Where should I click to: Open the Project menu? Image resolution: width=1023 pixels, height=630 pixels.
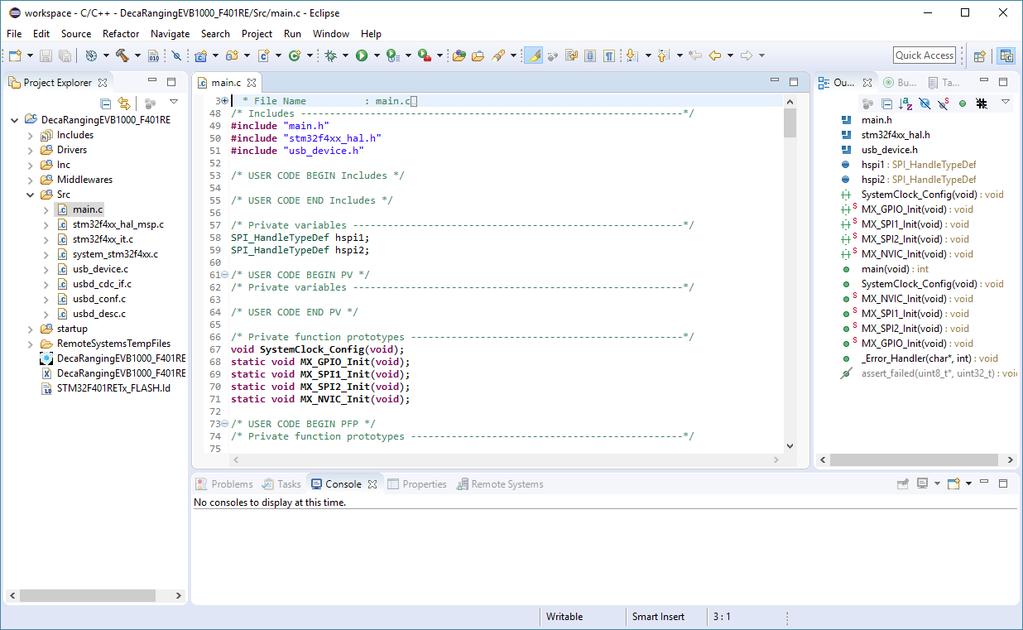(256, 33)
